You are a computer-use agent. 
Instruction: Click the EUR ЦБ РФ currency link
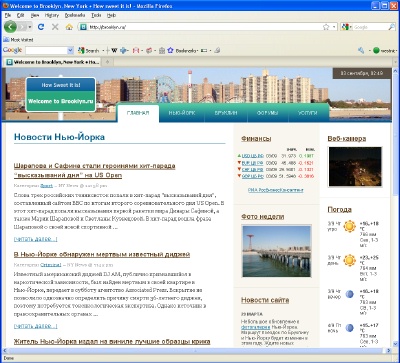click(252, 163)
